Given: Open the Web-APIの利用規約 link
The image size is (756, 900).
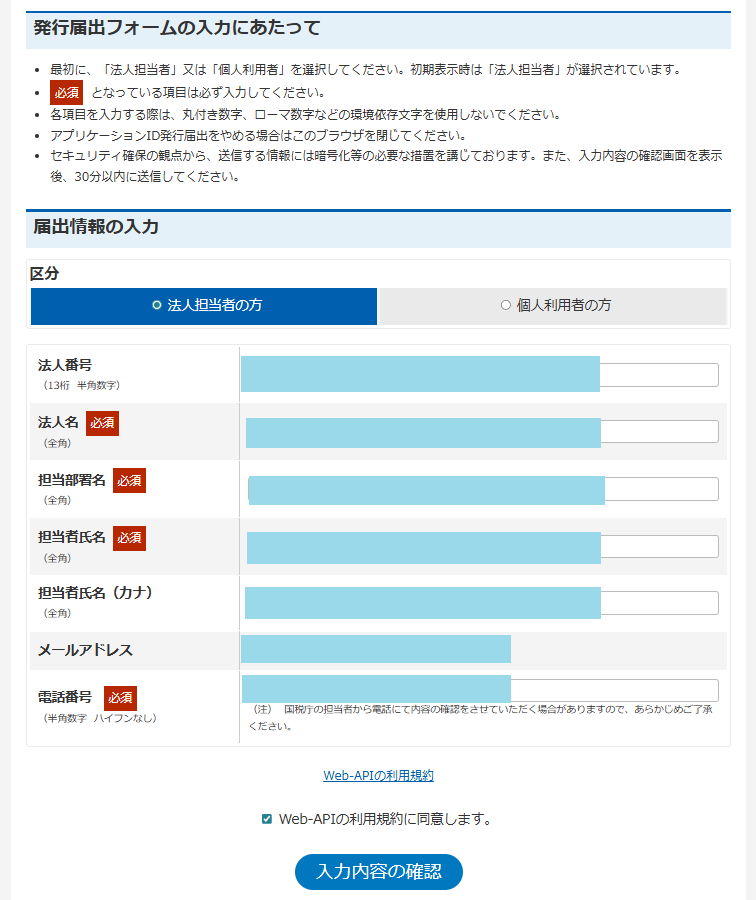Looking at the screenshot, I should (378, 775).
